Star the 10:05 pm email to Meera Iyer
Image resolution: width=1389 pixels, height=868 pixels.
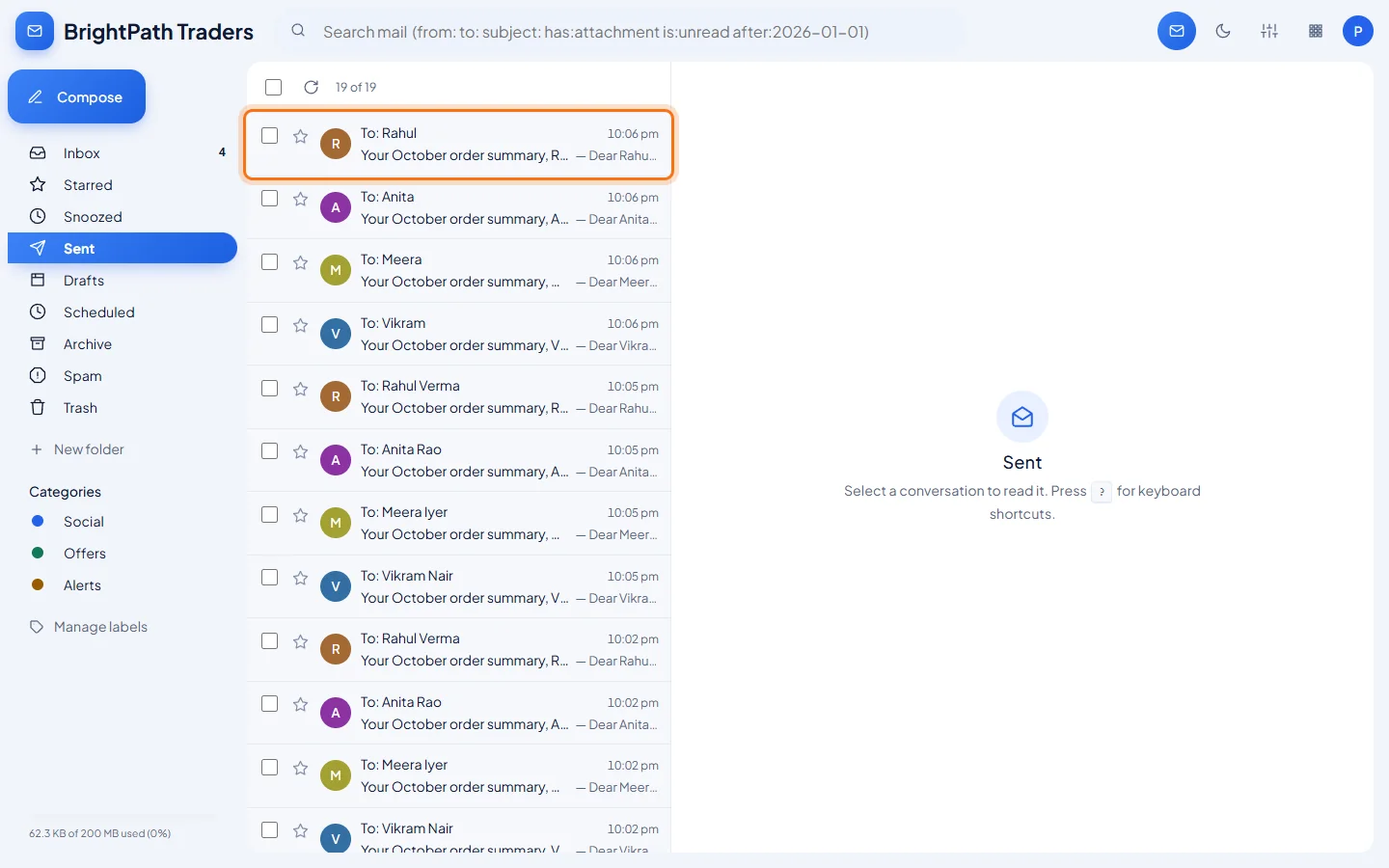coord(301,515)
